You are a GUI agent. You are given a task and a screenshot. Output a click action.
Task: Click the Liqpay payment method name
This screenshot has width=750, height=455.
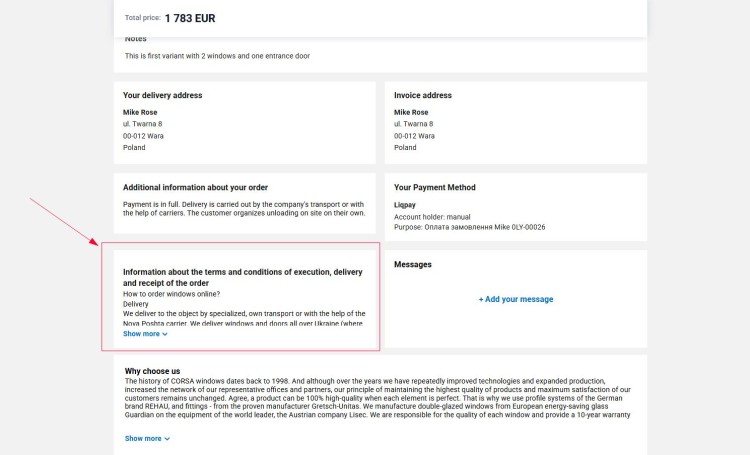pos(407,204)
